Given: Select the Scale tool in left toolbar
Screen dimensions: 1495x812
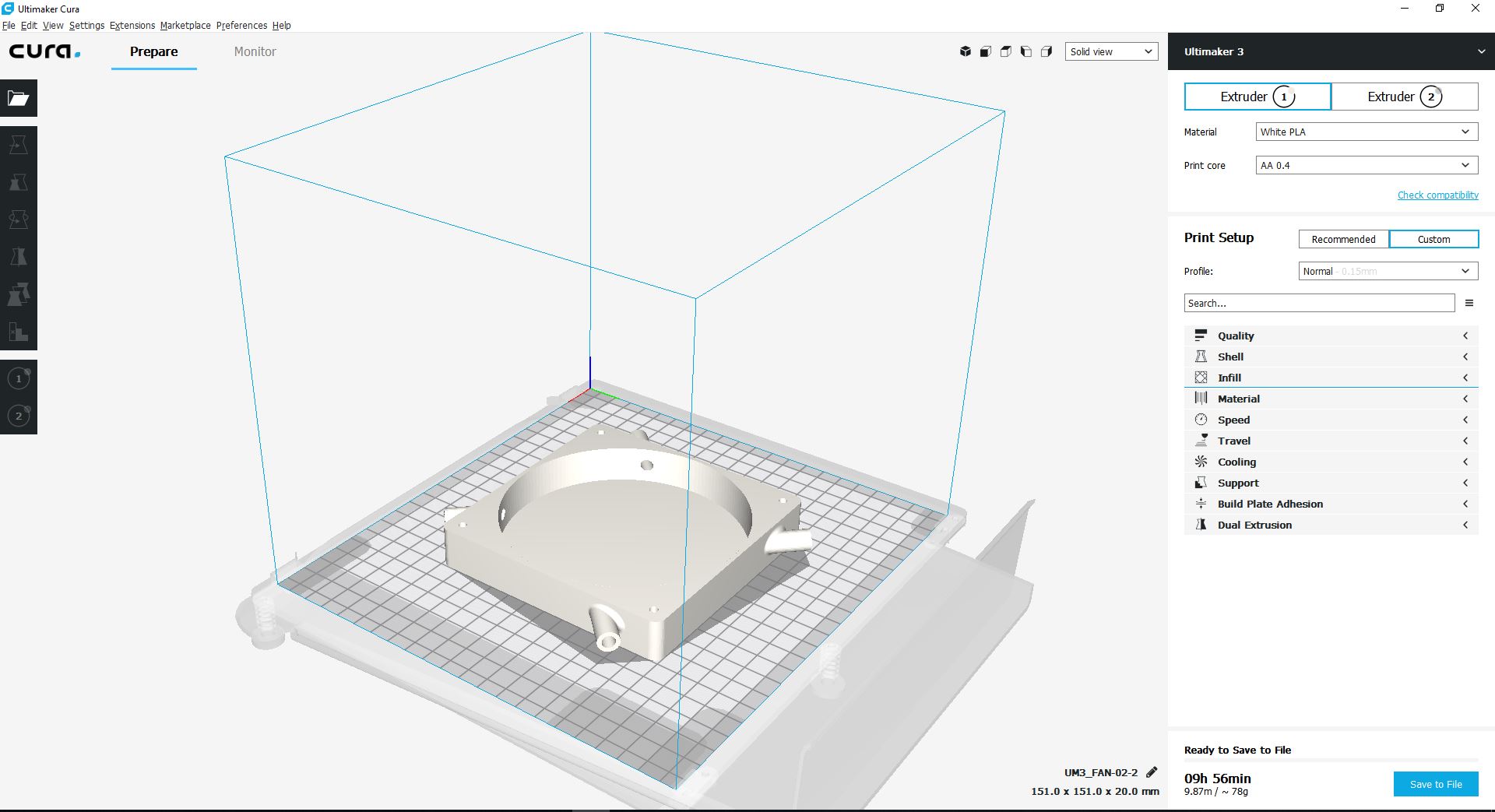Looking at the screenshot, I should coord(19,182).
